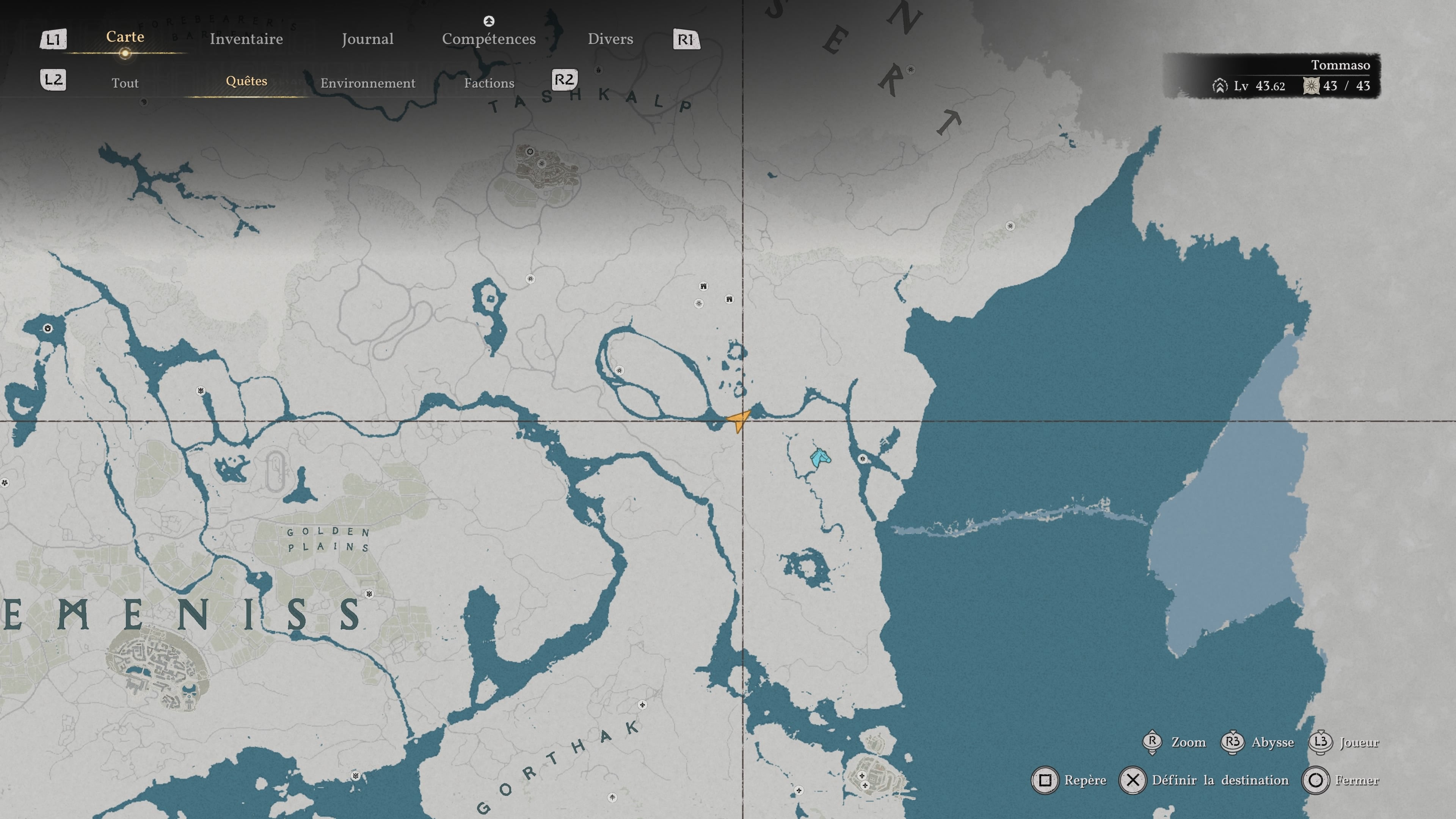Click the GOLDEN PLAINS region label
1456x819 pixels.
(x=328, y=539)
